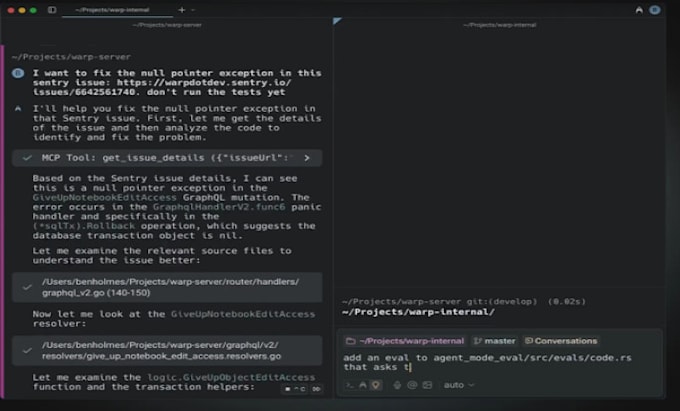Viewport: 680px width, 411px height.
Task: Click the ~/Projects/warp-internal directory chip
Action: click(x=405, y=341)
